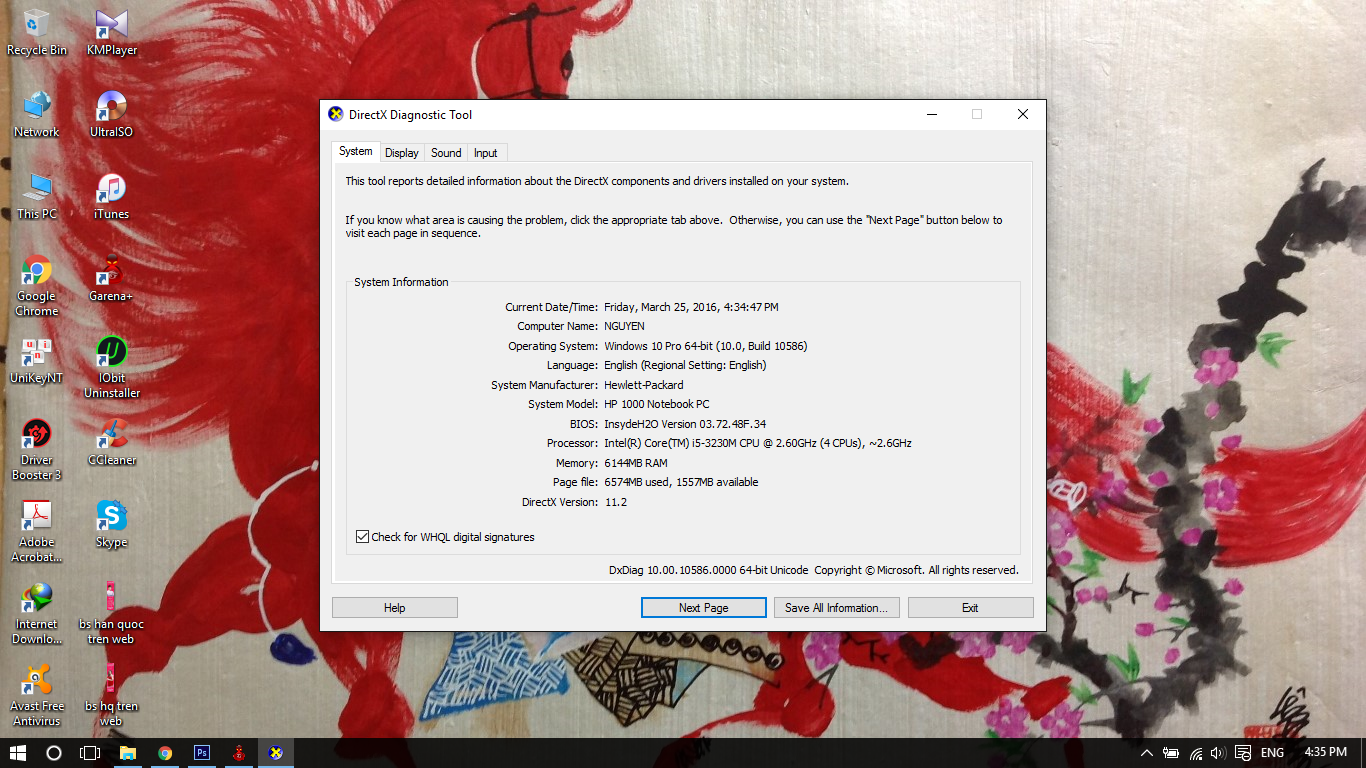Viewport: 1366px width, 768px height.
Task: Select the iTunes desktop shortcut
Action: coord(111,196)
